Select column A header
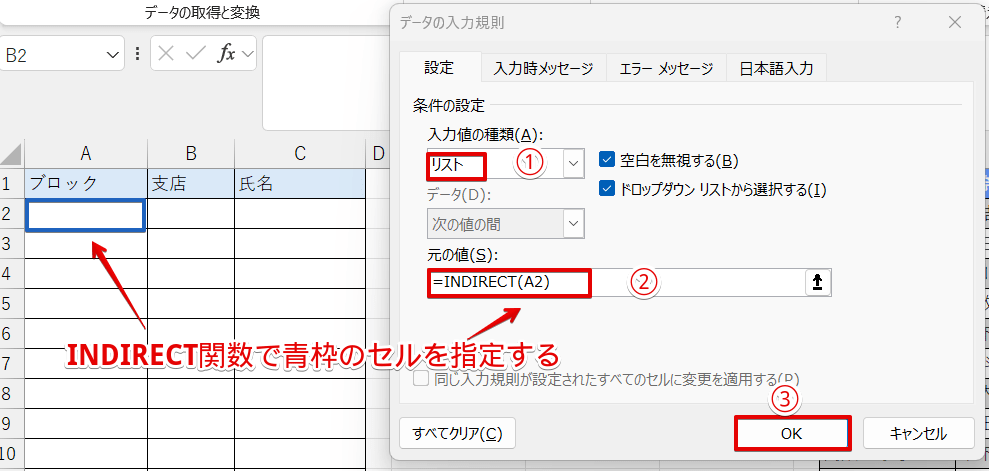 (86, 154)
